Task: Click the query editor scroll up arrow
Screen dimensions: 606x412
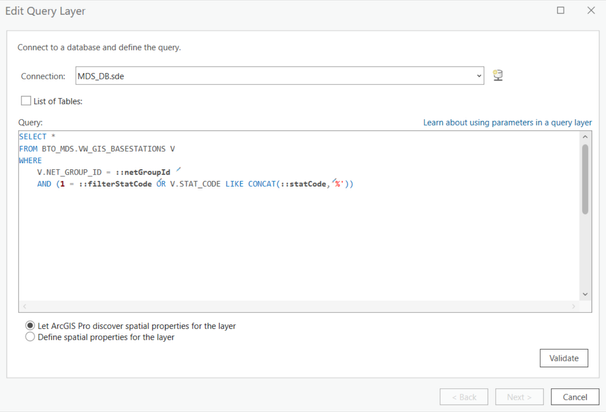Action: [x=585, y=137]
